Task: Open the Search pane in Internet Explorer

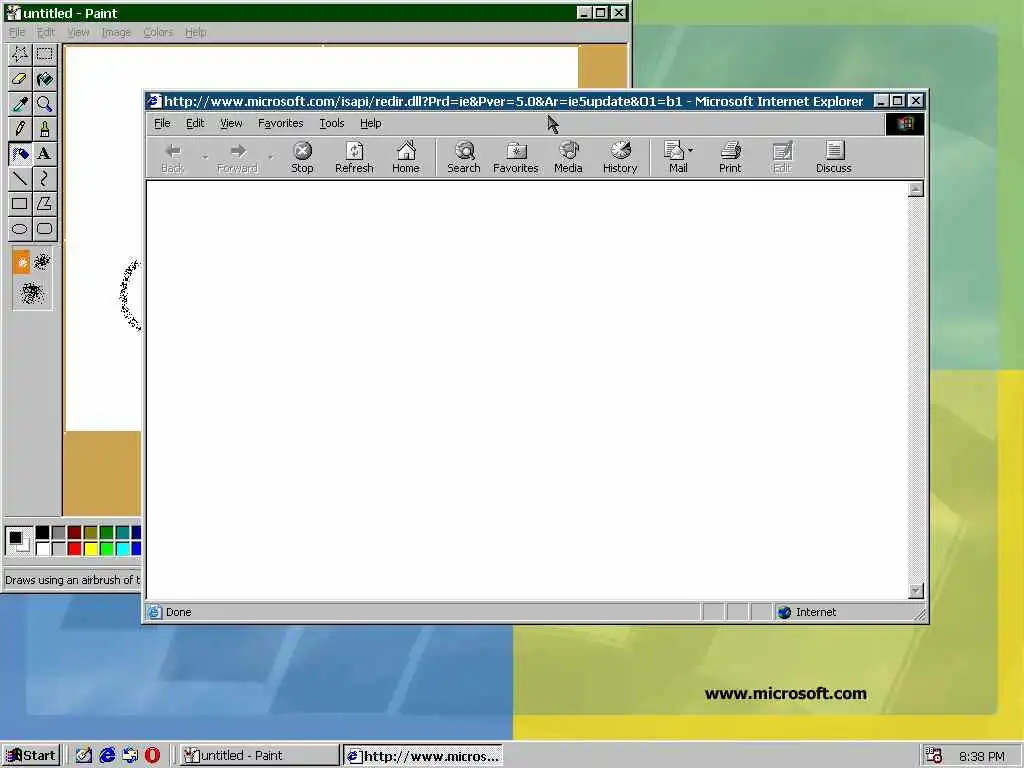Action: (464, 157)
